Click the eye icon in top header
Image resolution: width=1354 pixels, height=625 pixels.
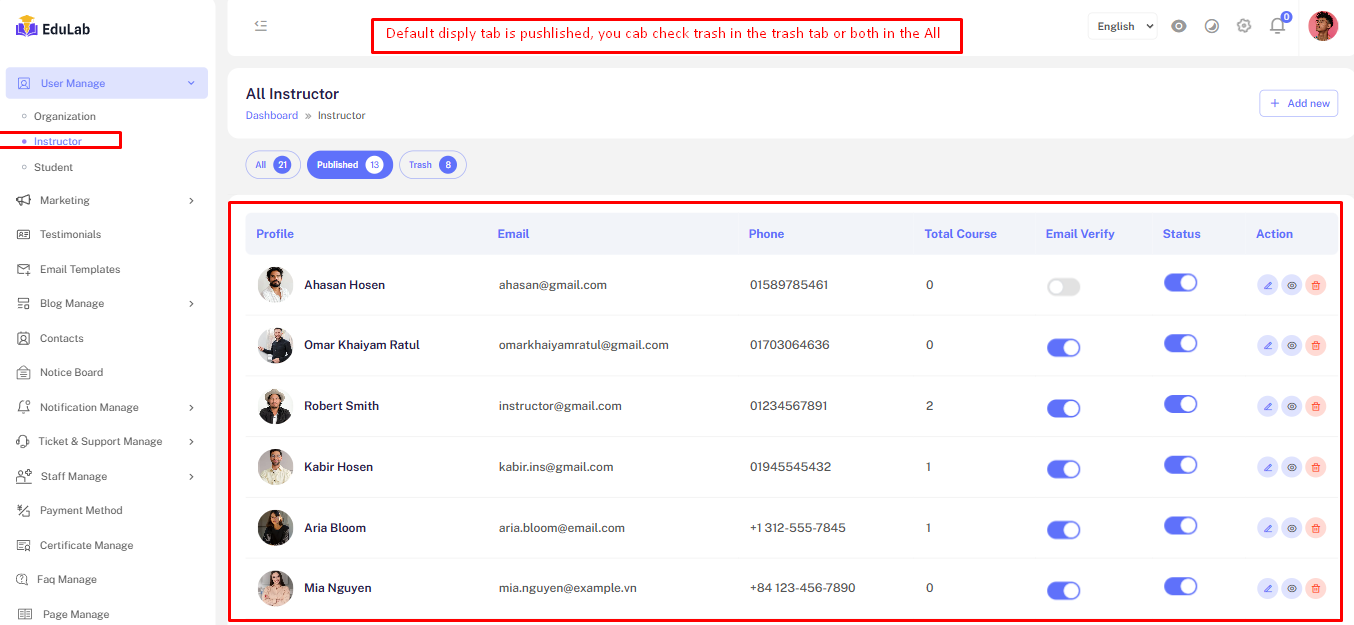pyautogui.click(x=1179, y=26)
